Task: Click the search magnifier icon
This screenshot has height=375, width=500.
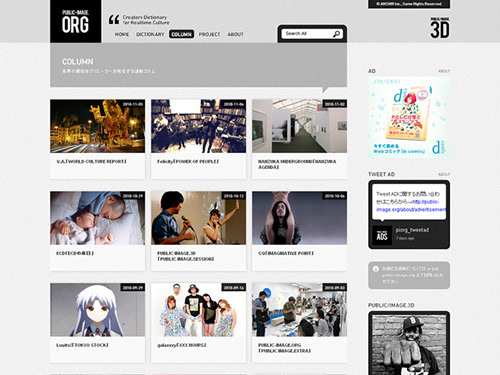Action: [336, 34]
